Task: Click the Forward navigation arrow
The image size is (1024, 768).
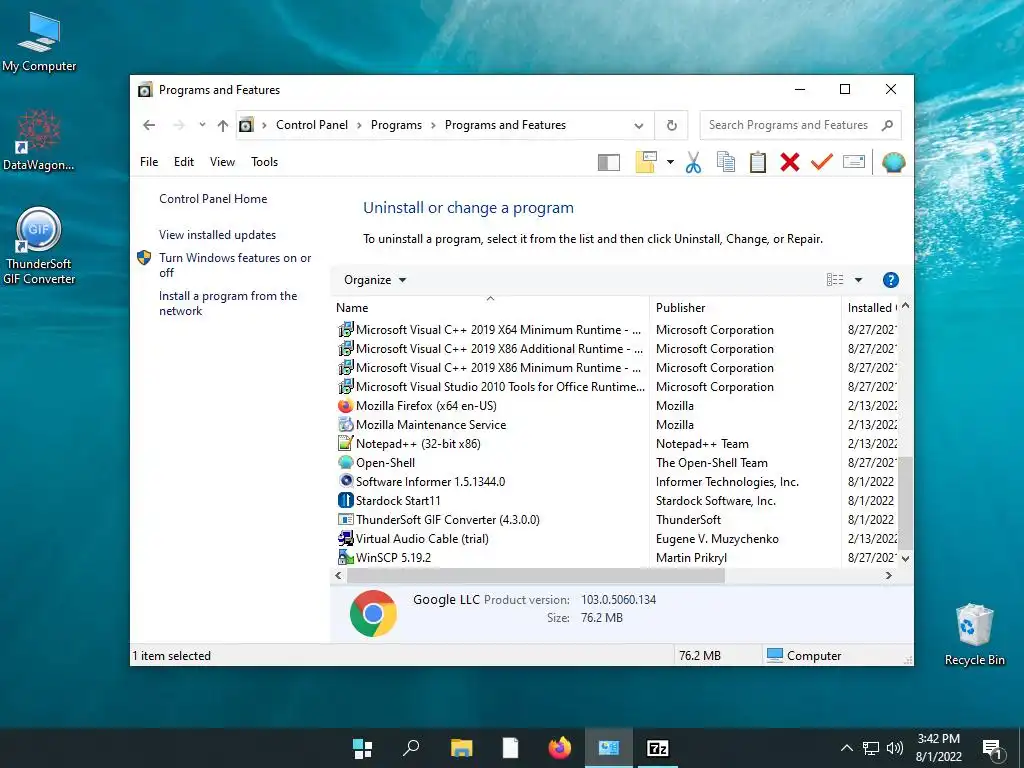Action: [x=179, y=125]
